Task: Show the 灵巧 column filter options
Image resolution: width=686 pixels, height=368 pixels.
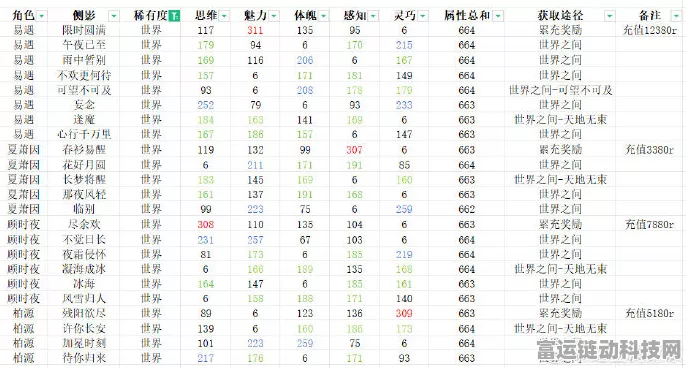Action: 423,16
